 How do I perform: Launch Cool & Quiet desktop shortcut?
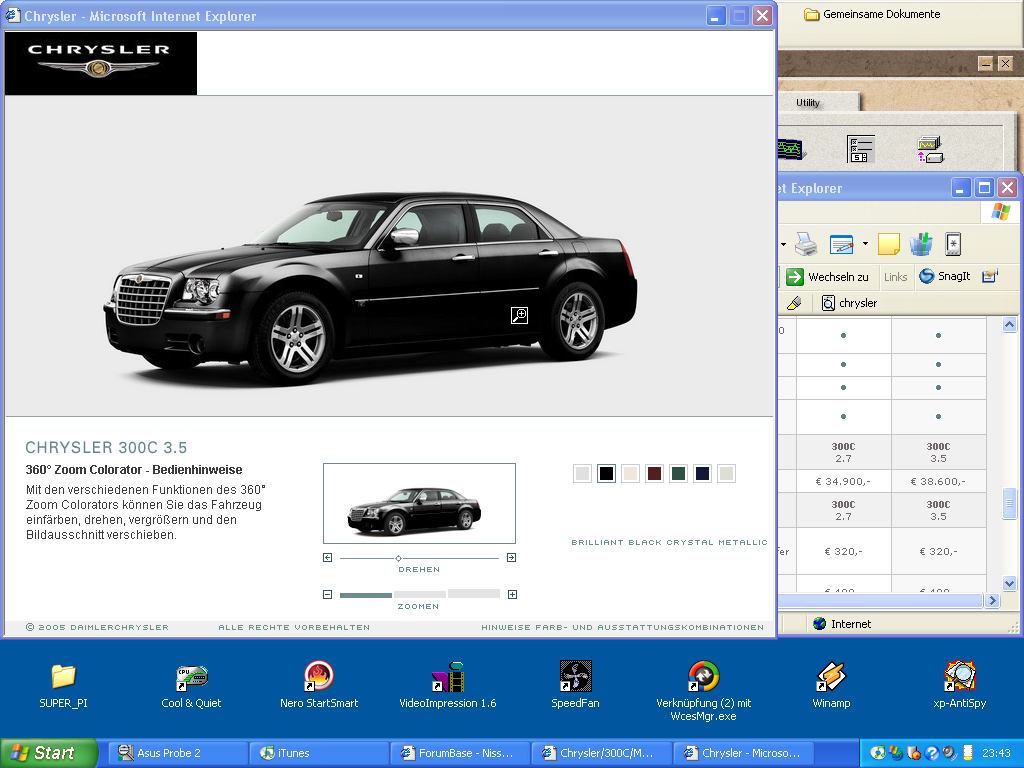click(x=191, y=685)
